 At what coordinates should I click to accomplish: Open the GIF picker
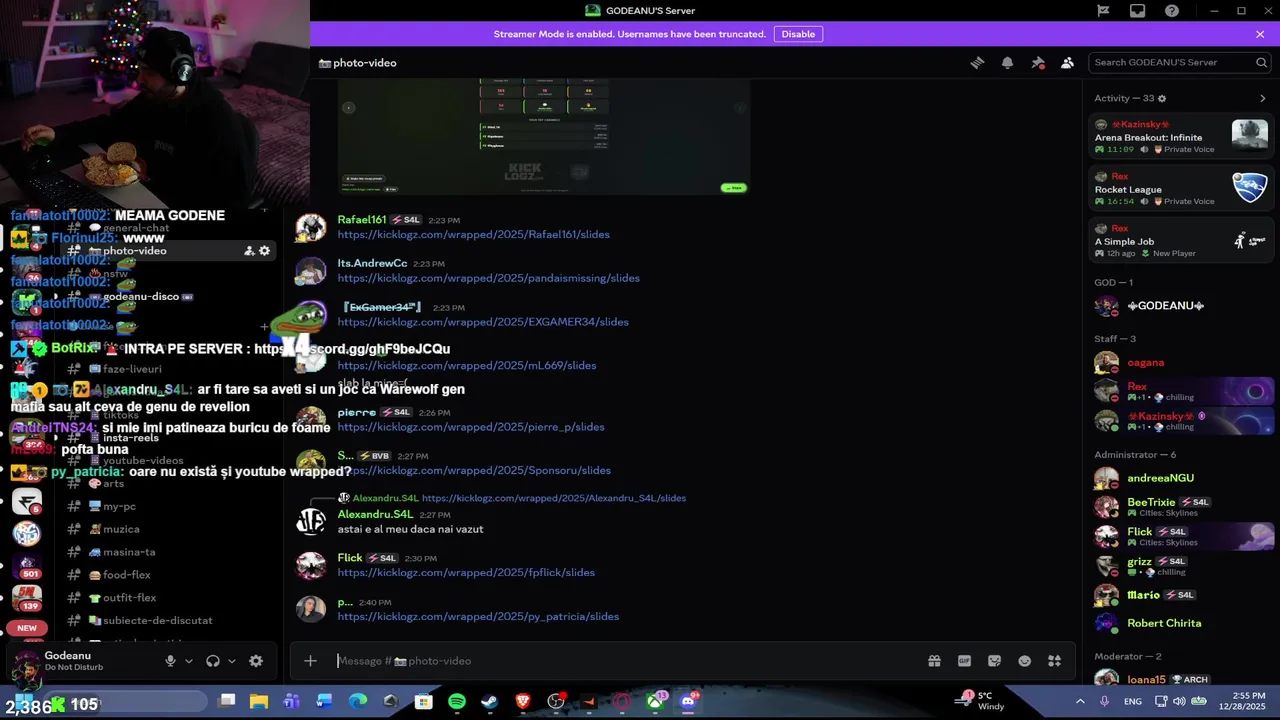coord(964,661)
